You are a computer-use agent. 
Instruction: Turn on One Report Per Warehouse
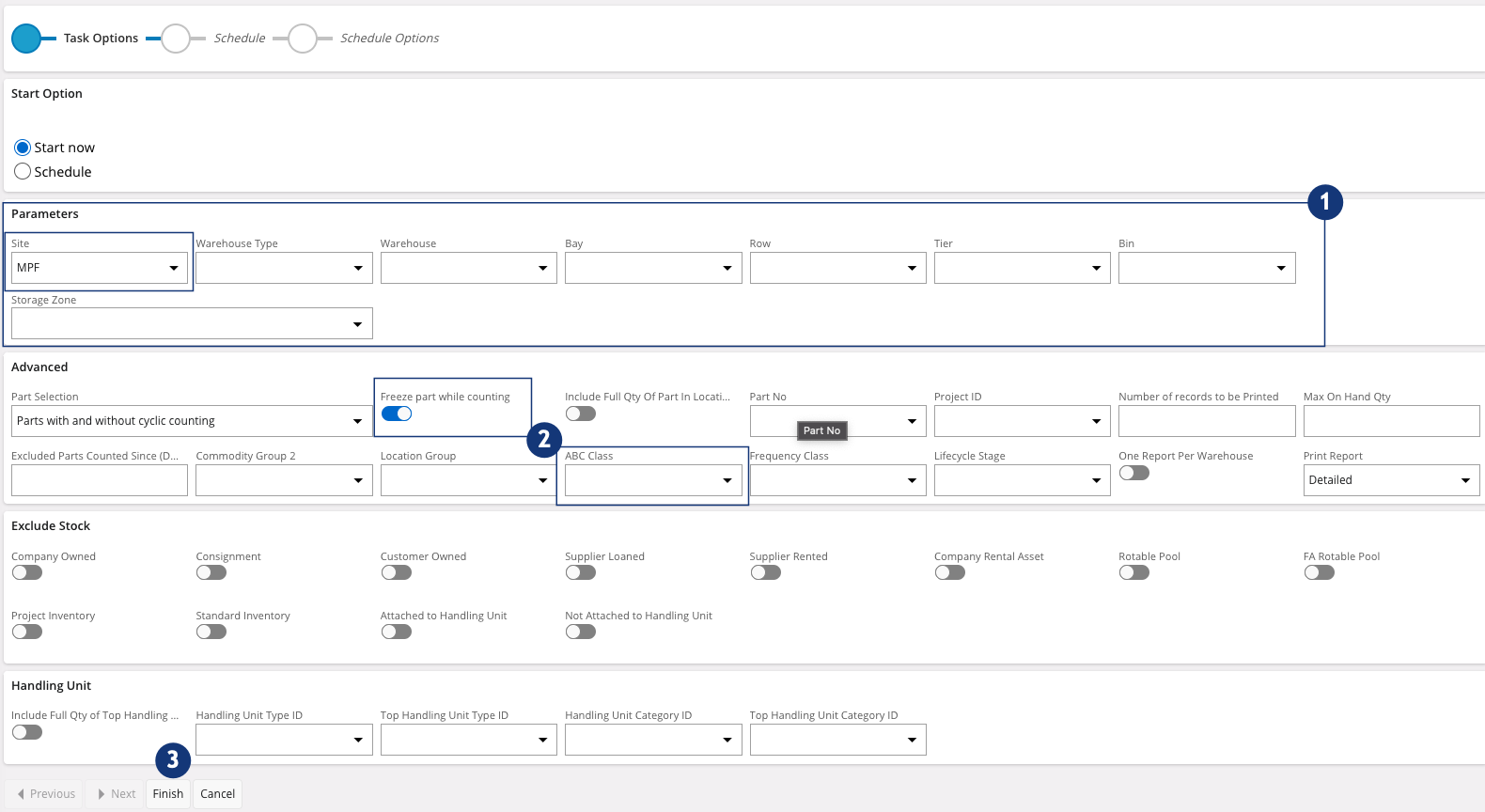tap(1134, 473)
